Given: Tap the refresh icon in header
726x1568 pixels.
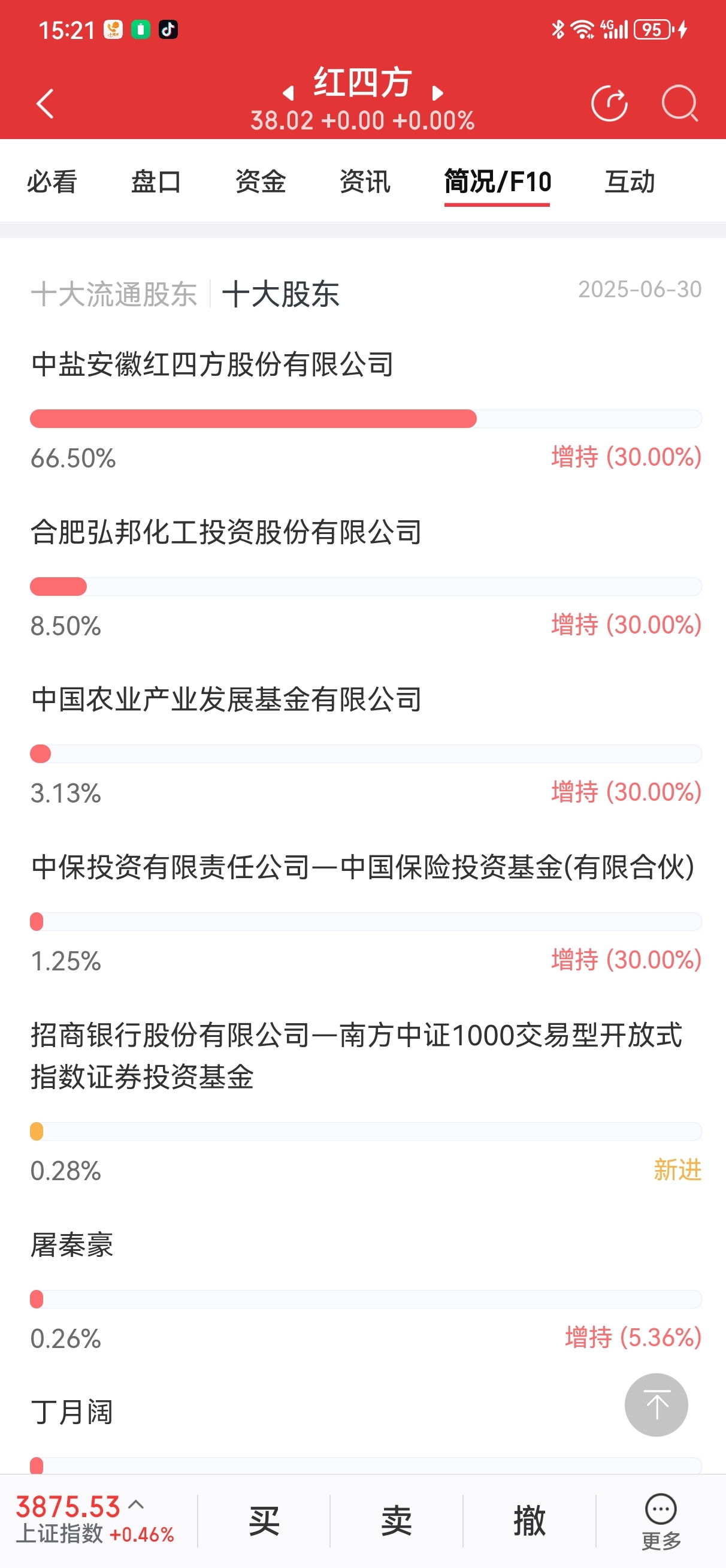Looking at the screenshot, I should click(609, 104).
